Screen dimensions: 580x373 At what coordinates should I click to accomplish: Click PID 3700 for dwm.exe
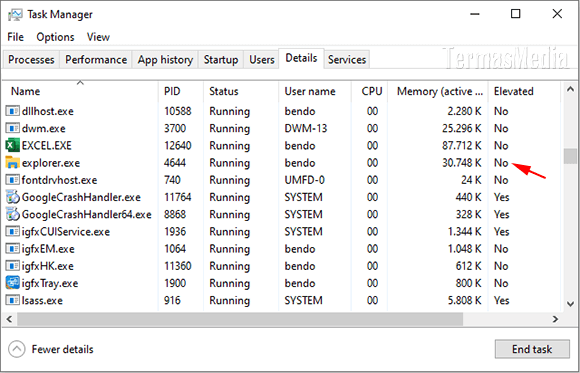click(175, 128)
